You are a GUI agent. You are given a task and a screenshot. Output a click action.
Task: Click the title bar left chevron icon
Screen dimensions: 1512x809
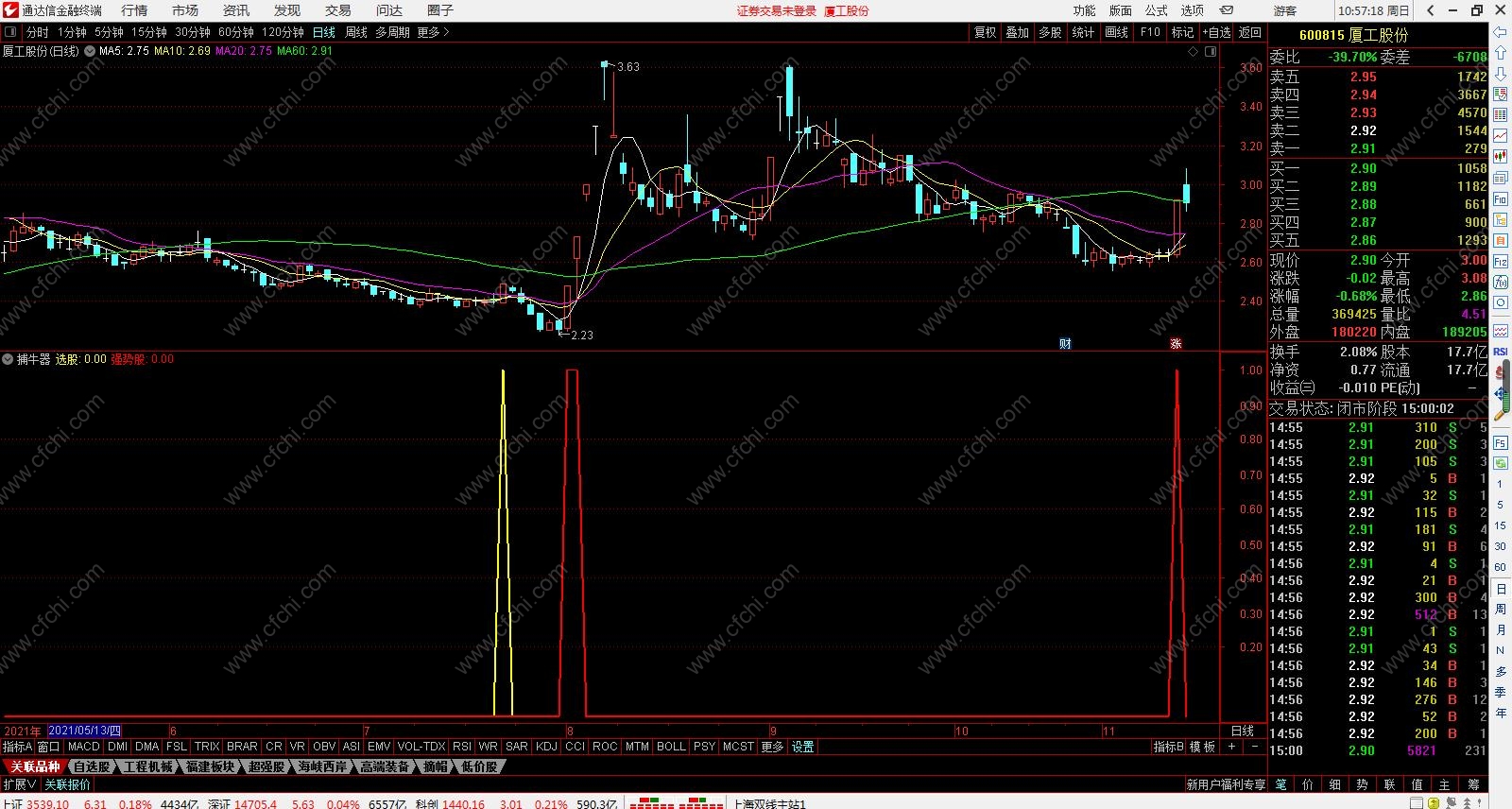click(1431, 10)
